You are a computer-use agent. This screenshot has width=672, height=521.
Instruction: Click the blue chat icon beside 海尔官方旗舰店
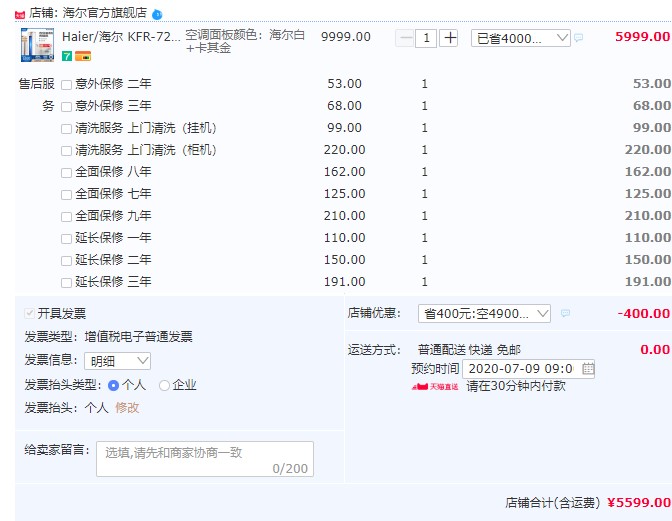157,15
